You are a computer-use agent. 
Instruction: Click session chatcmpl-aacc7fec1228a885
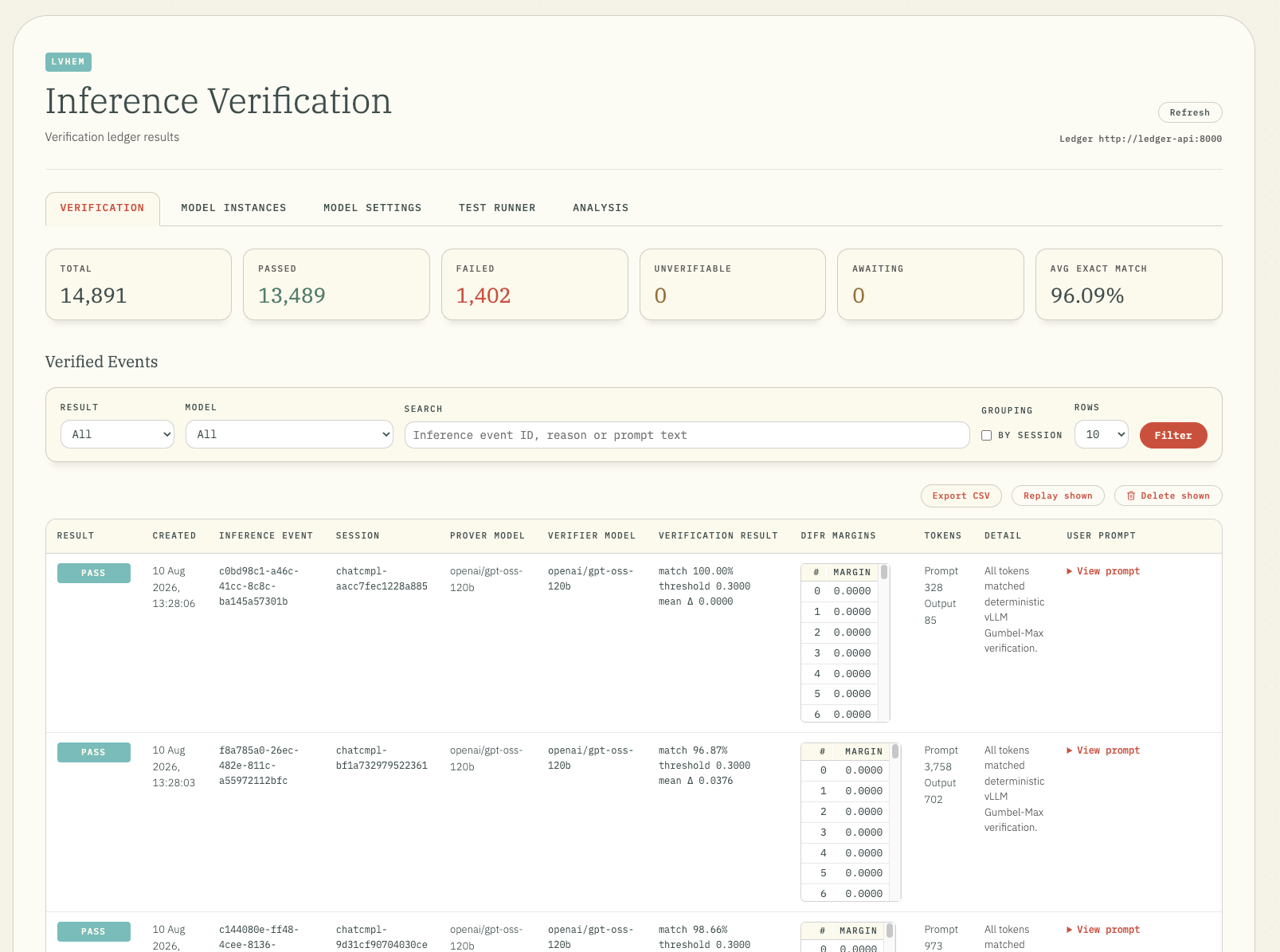[382, 578]
